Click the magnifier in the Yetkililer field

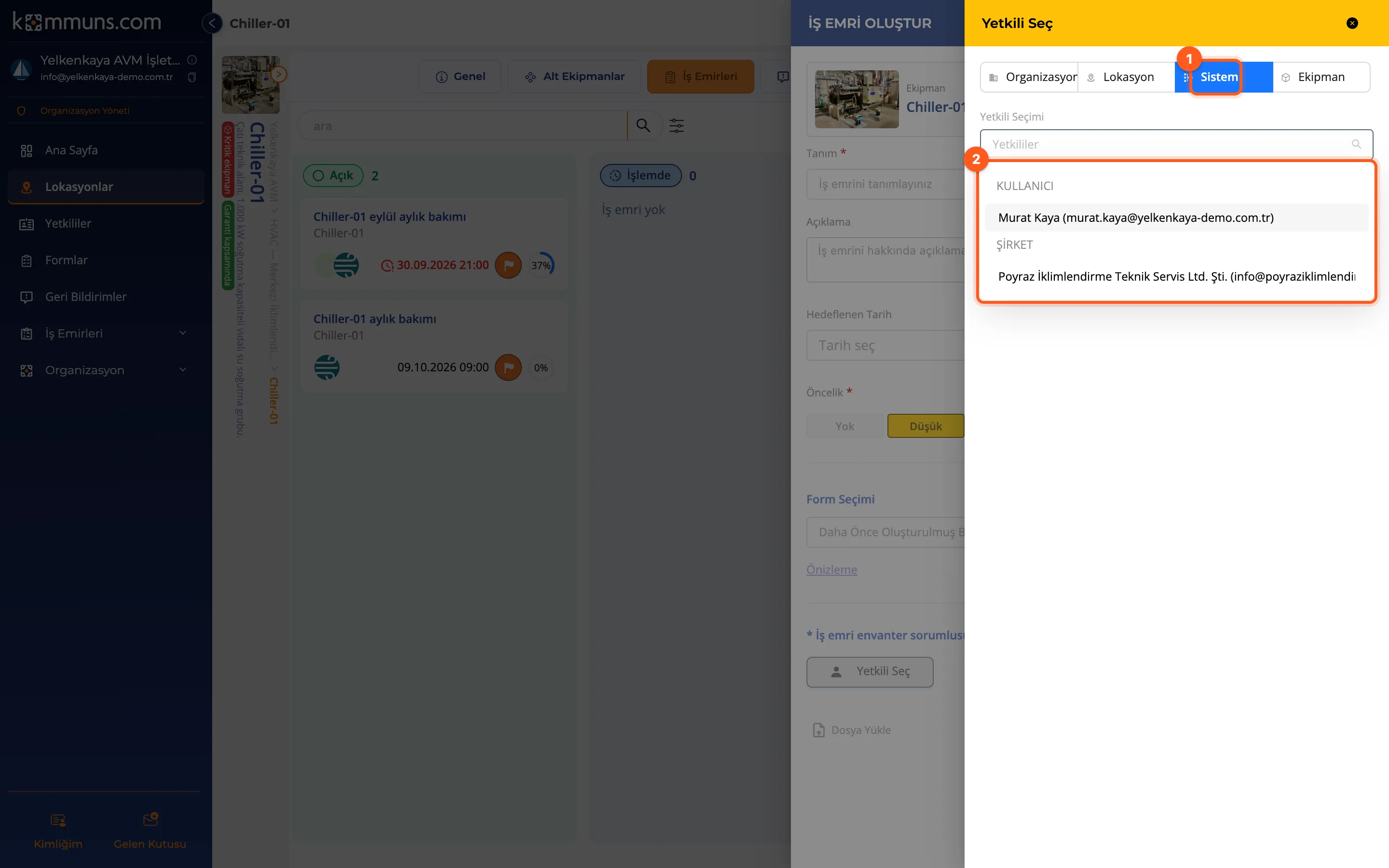1356,144
